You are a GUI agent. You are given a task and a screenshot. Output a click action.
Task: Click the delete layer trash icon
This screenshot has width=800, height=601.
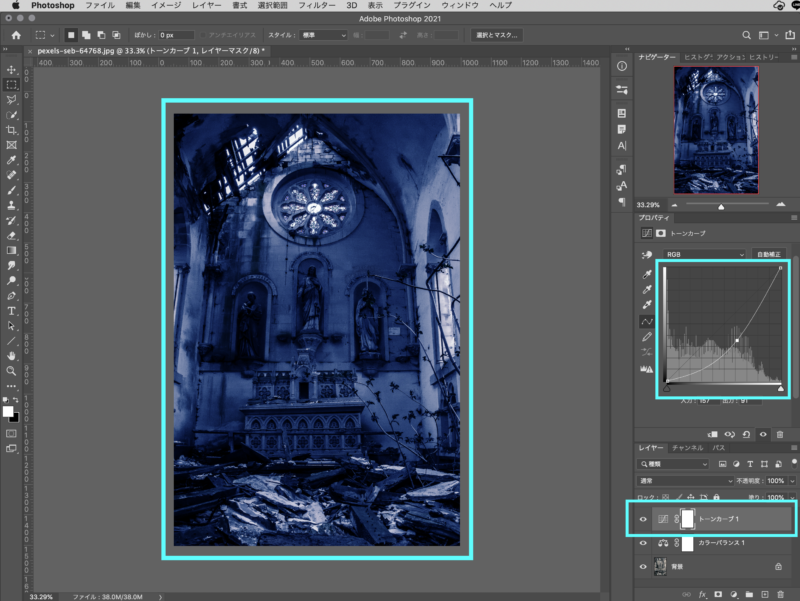780,594
